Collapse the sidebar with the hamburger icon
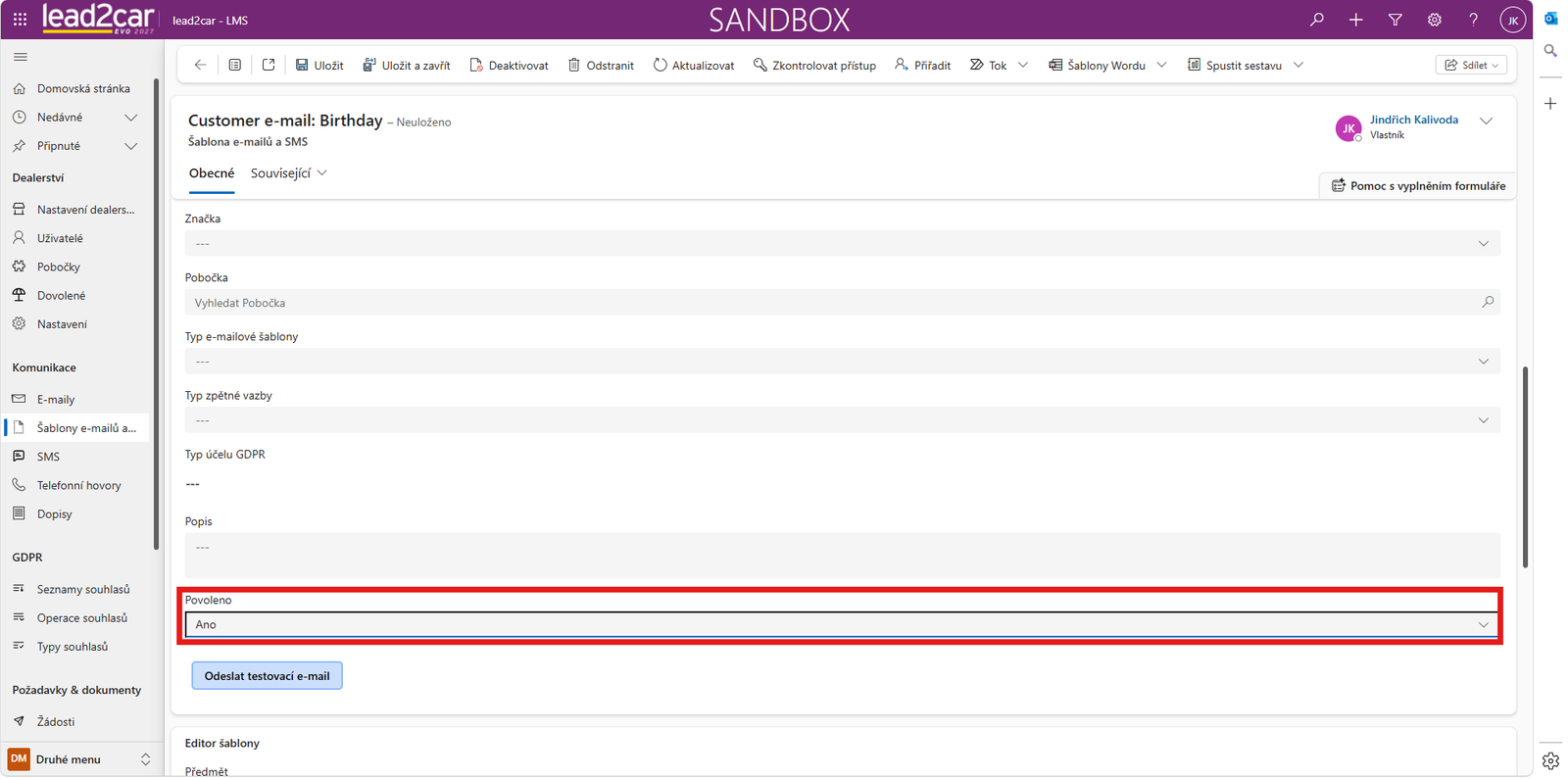The height and width of the screenshot is (779, 1568). (x=21, y=57)
